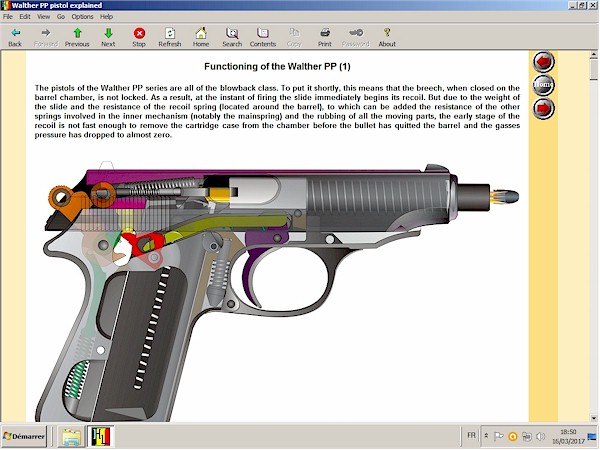
Task: Click the H1 application taskbar icon
Action: pos(101,437)
